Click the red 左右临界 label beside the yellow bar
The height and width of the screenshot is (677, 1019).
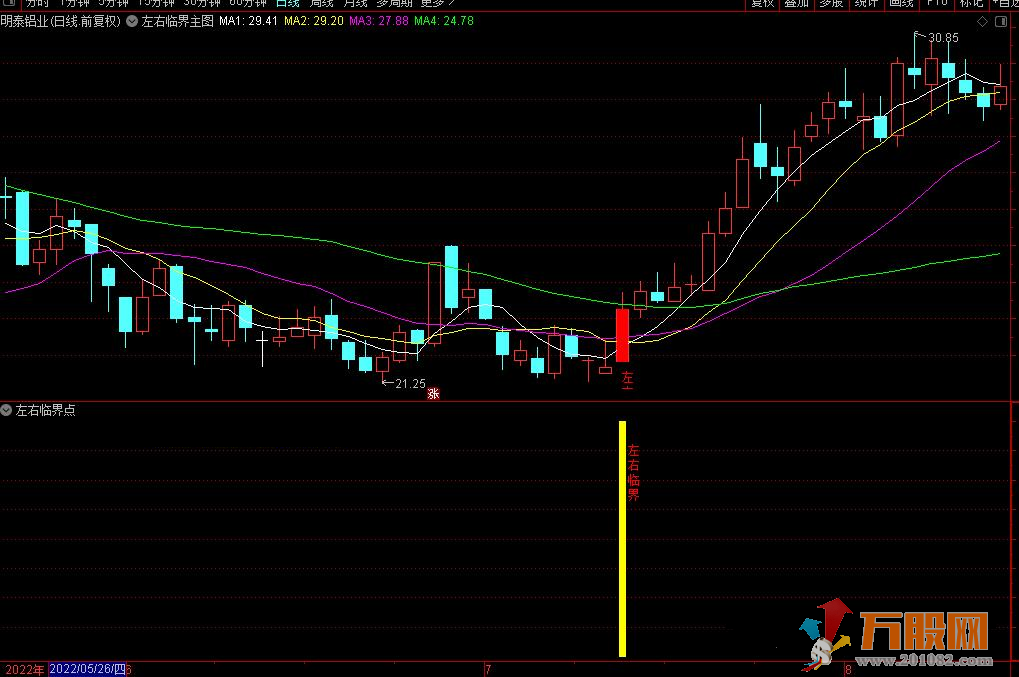[634, 472]
